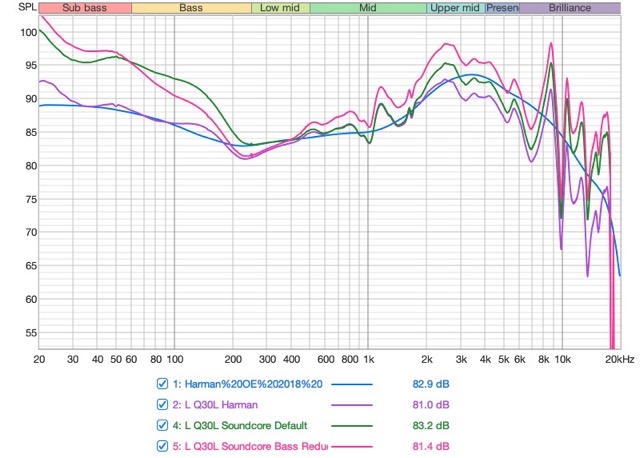
Task: Disable the Soundcore Default trace checkbox
Action: [x=162, y=425]
